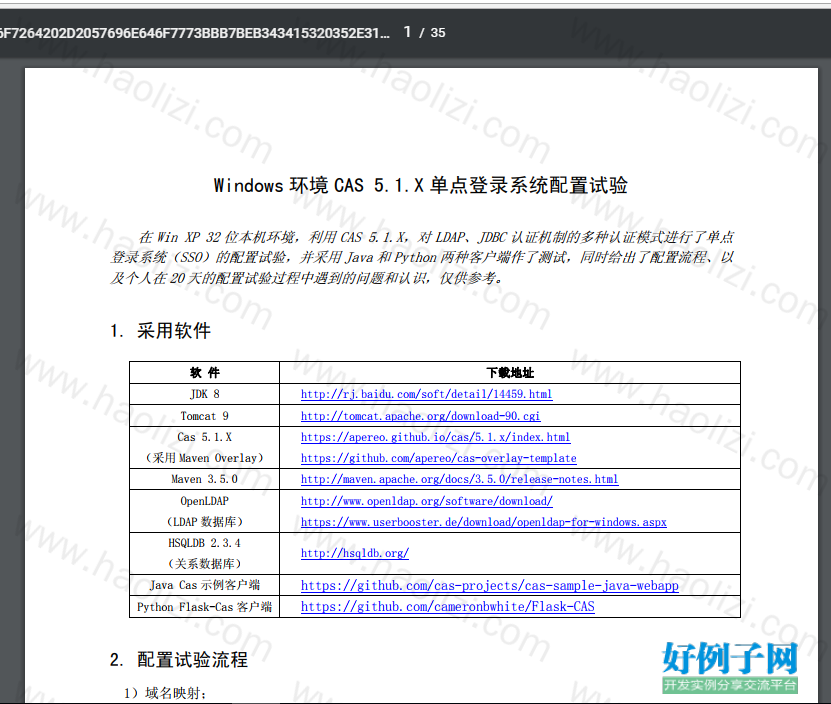Viewport: 831px width, 704px height.
Task: Click the 好例子网 logo image
Action: pyautogui.click(x=730, y=666)
